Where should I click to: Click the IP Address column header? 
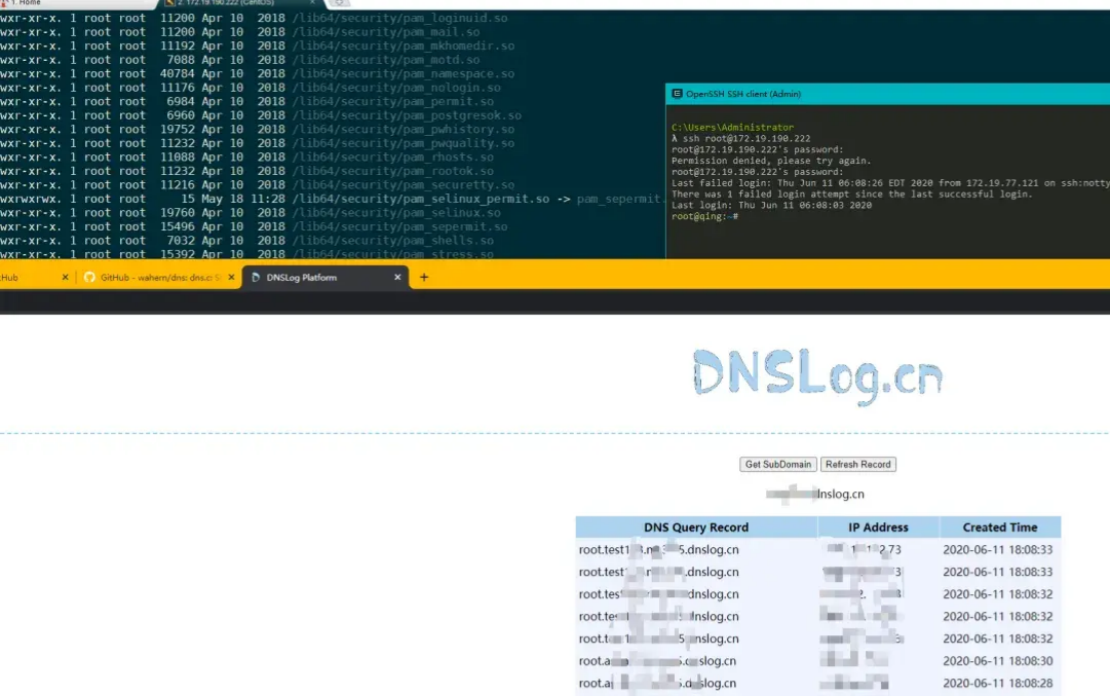878,527
